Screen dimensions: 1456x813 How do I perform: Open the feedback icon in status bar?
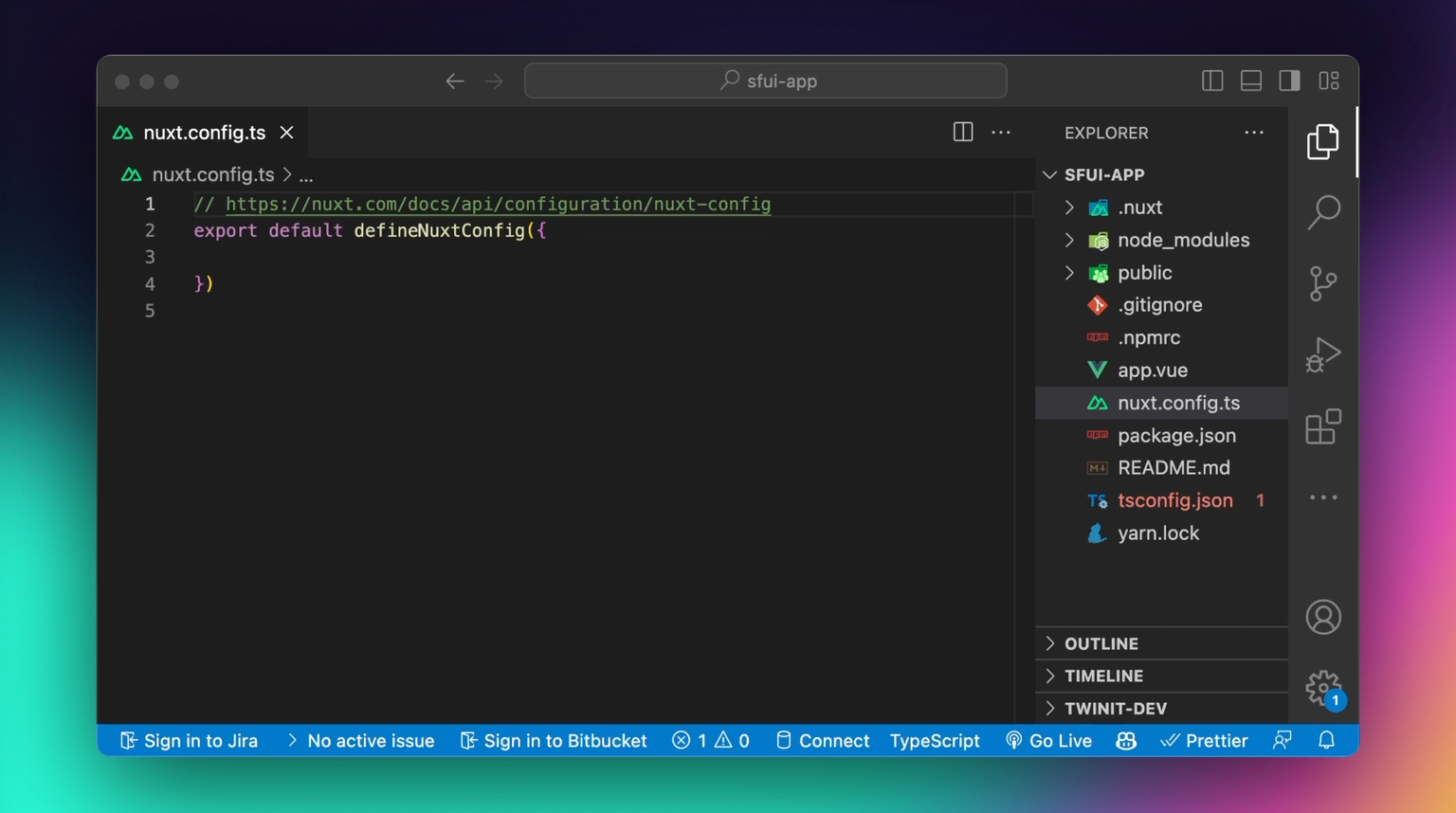tap(1283, 741)
